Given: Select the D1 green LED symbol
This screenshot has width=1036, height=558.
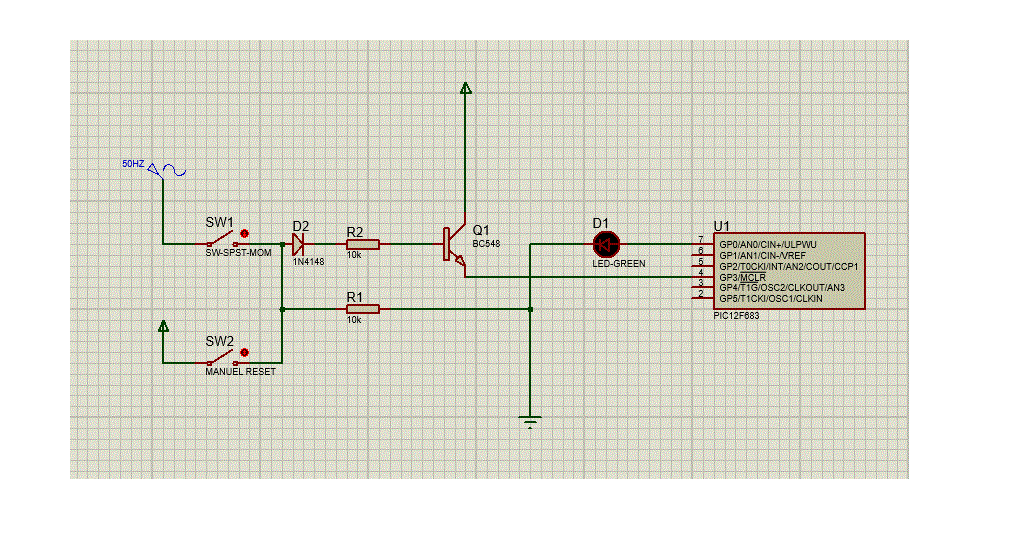Looking at the screenshot, I should click(606, 244).
